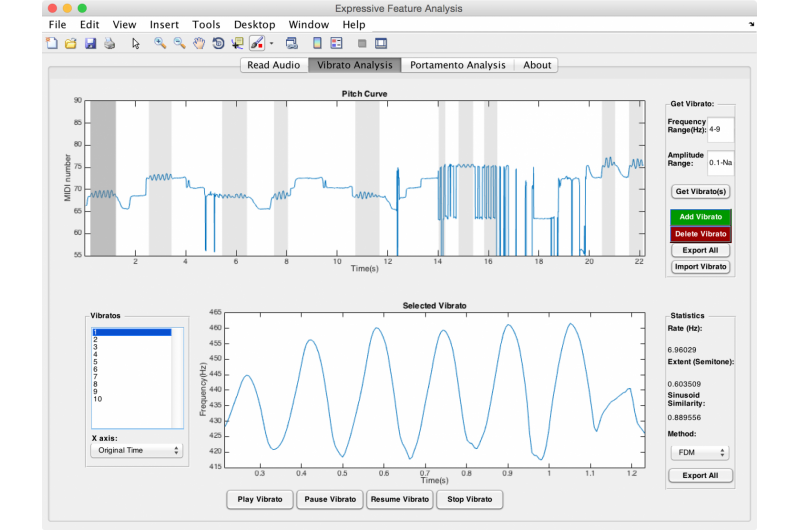Viewport: 800px width, 530px height.
Task: Select the Pan hand tool
Action: point(199,43)
